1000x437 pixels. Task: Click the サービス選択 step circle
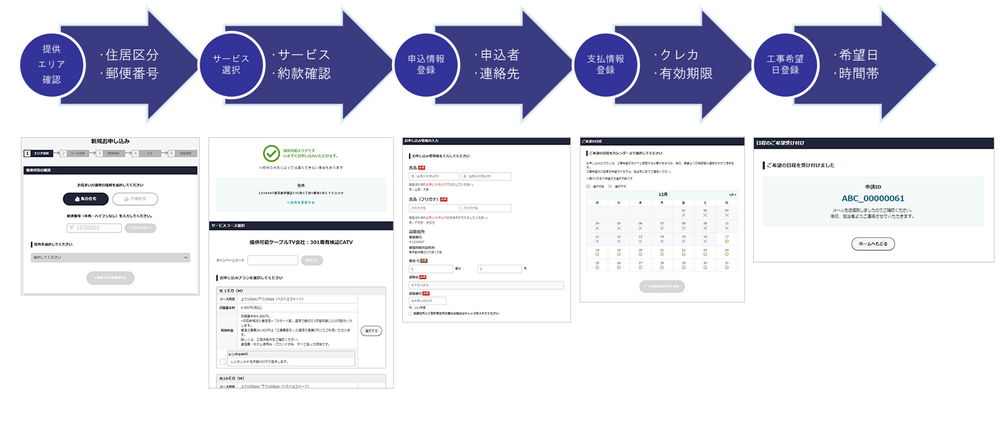[x=228, y=62]
